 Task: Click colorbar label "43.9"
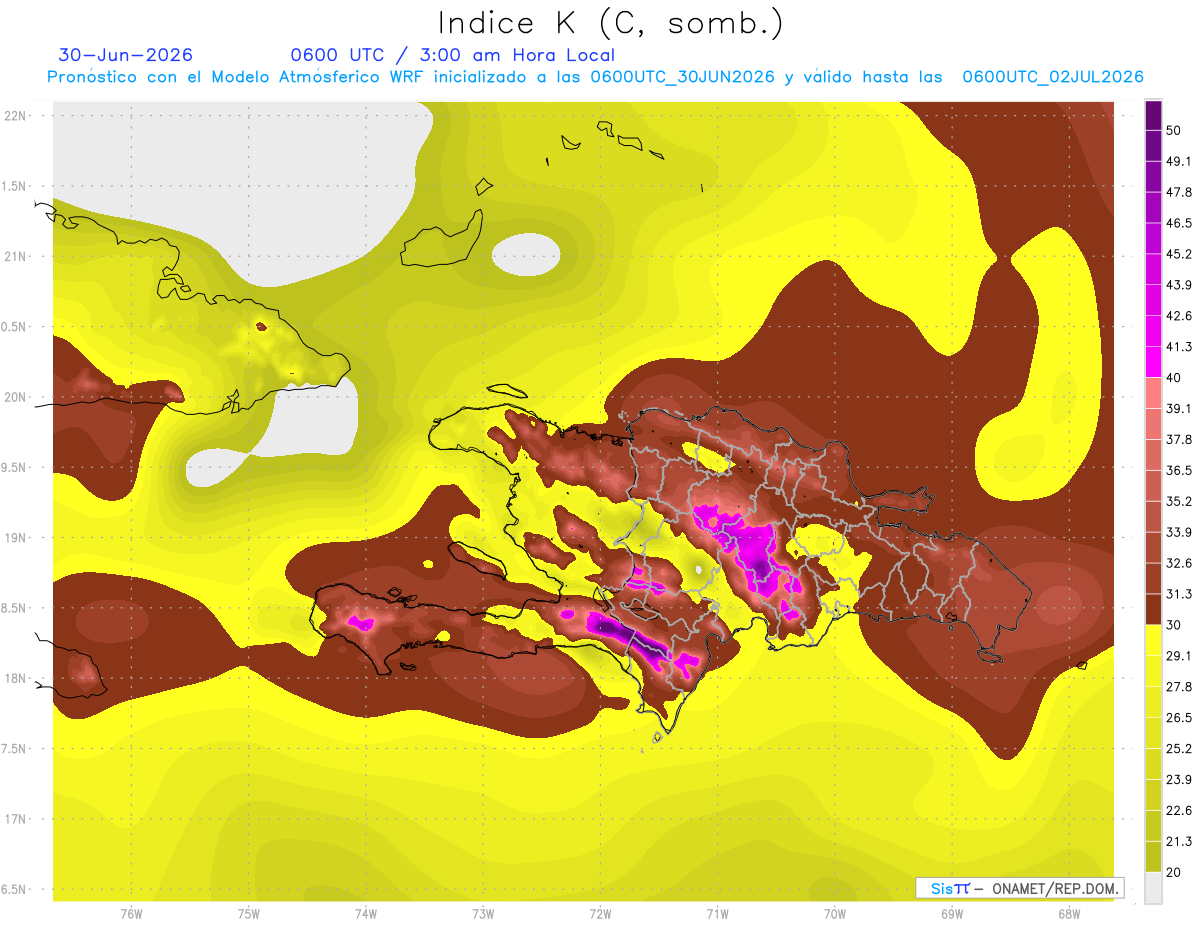click(1179, 285)
